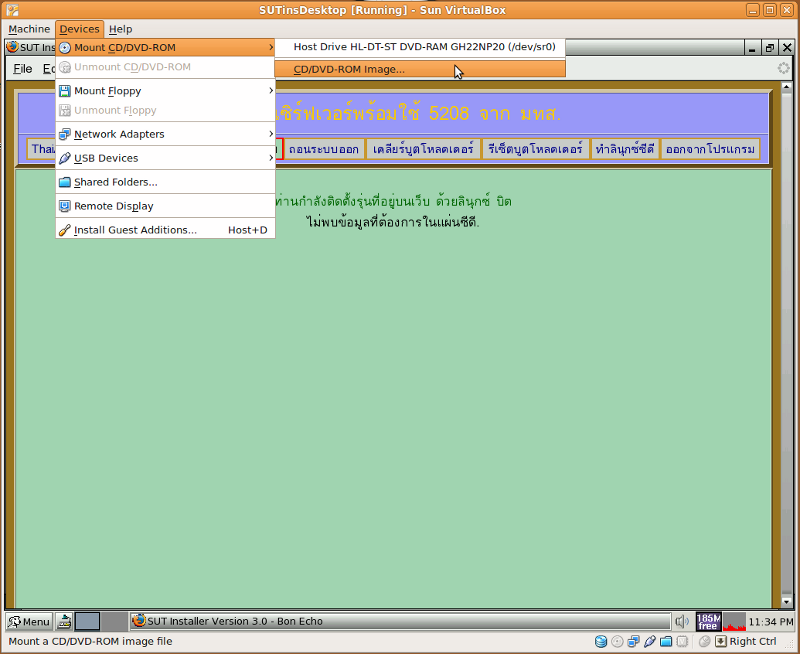Click the virtualization chip indicator icon
The height and width of the screenshot is (654, 800).
pyautogui.click(x=682, y=641)
